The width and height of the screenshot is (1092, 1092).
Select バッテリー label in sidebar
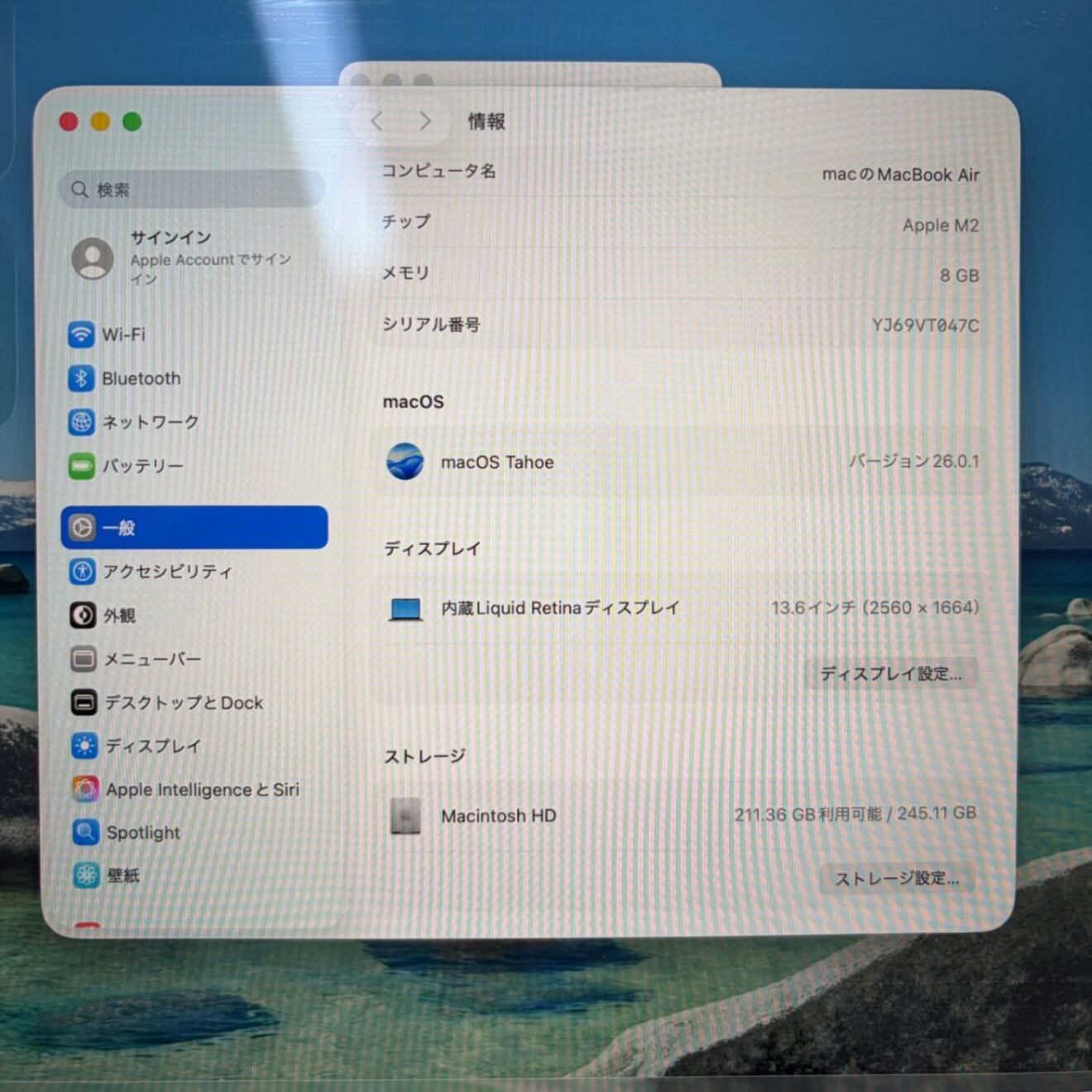pyautogui.click(x=143, y=466)
